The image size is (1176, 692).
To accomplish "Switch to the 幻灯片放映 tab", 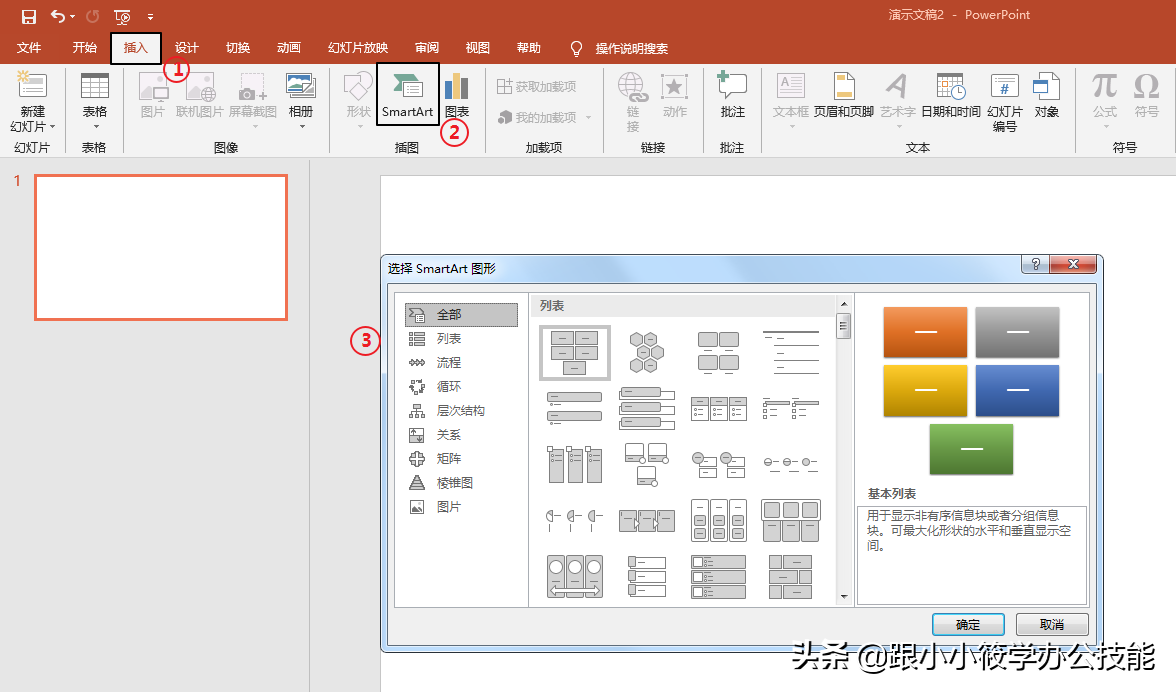I will [x=357, y=48].
